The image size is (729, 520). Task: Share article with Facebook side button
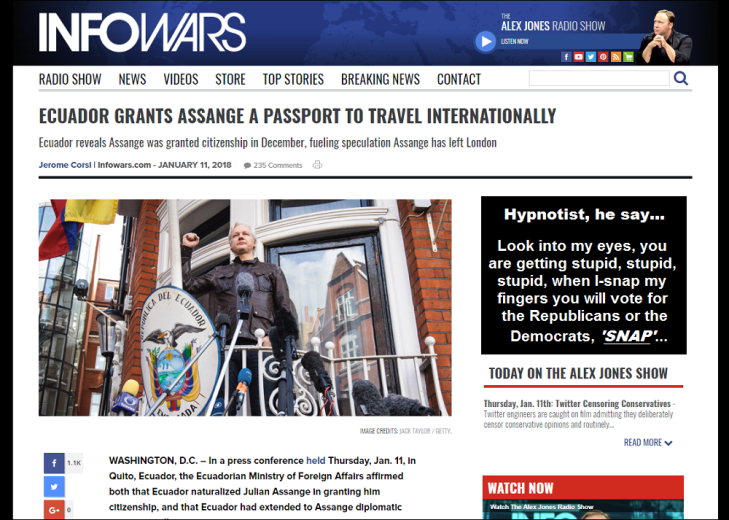click(x=54, y=463)
